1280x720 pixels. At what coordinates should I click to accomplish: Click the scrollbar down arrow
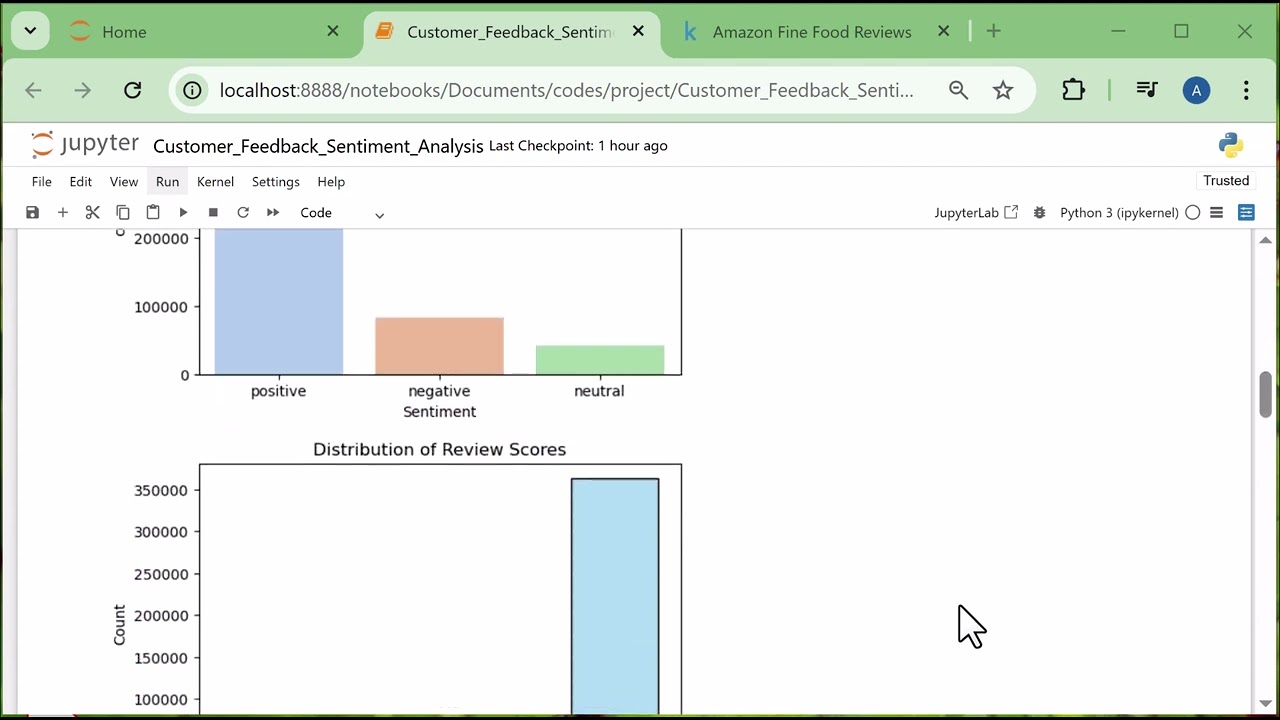(x=1265, y=703)
